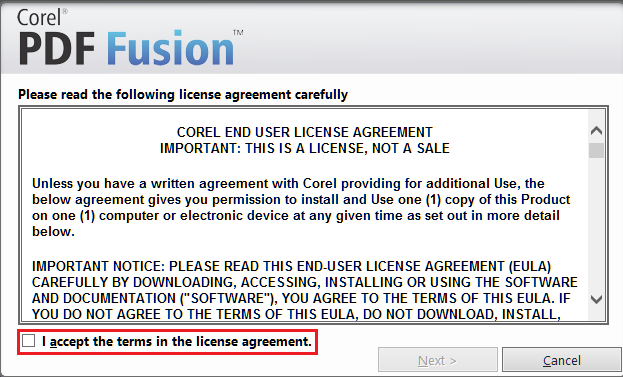The image size is (623, 377).
Task: Click the Corel brand name logo
Action: [39, 18]
